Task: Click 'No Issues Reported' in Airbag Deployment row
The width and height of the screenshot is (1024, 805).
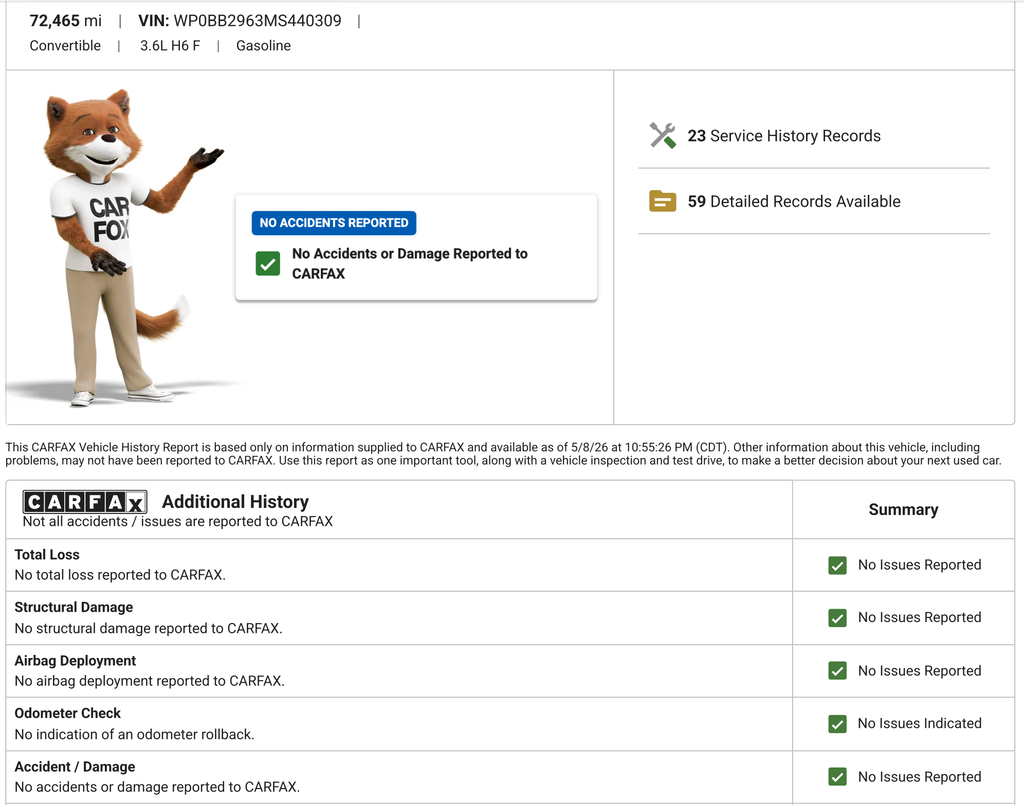Action: [920, 671]
